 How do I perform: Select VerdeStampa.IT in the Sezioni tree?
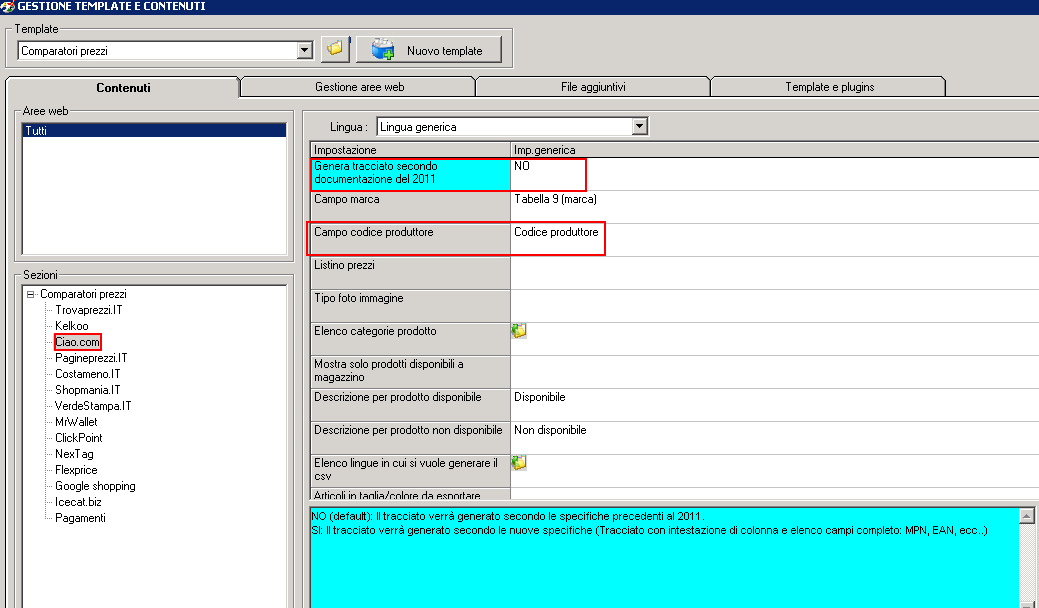click(x=93, y=405)
